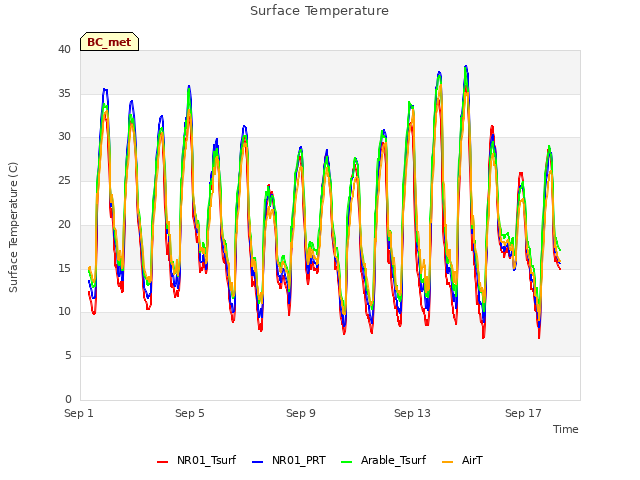Click the 25 y-axis tick label
Viewport: 640px width, 480px height.
tap(64, 180)
